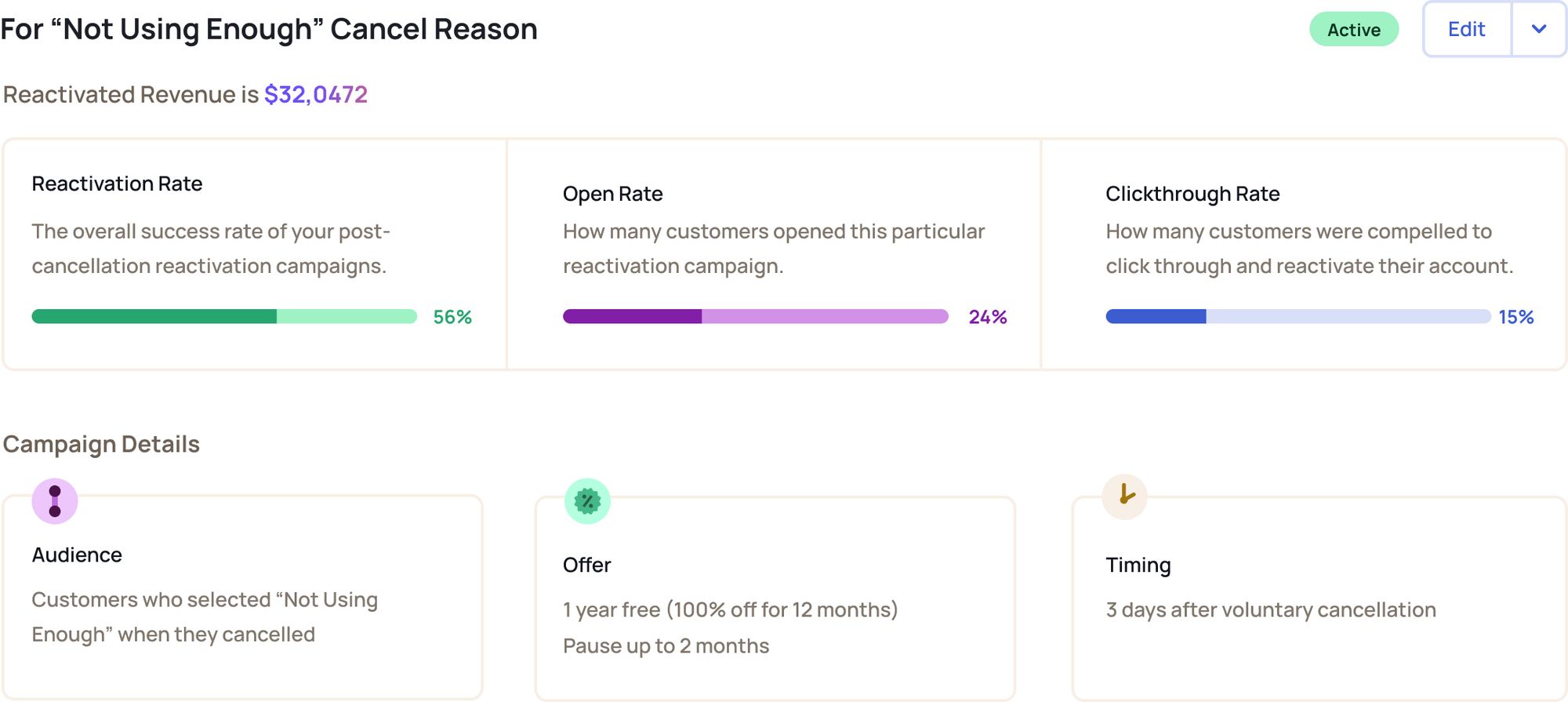This screenshot has height=702, width=1568.
Task: Select the Clickthrough Rate card title
Action: pyautogui.click(x=1192, y=194)
